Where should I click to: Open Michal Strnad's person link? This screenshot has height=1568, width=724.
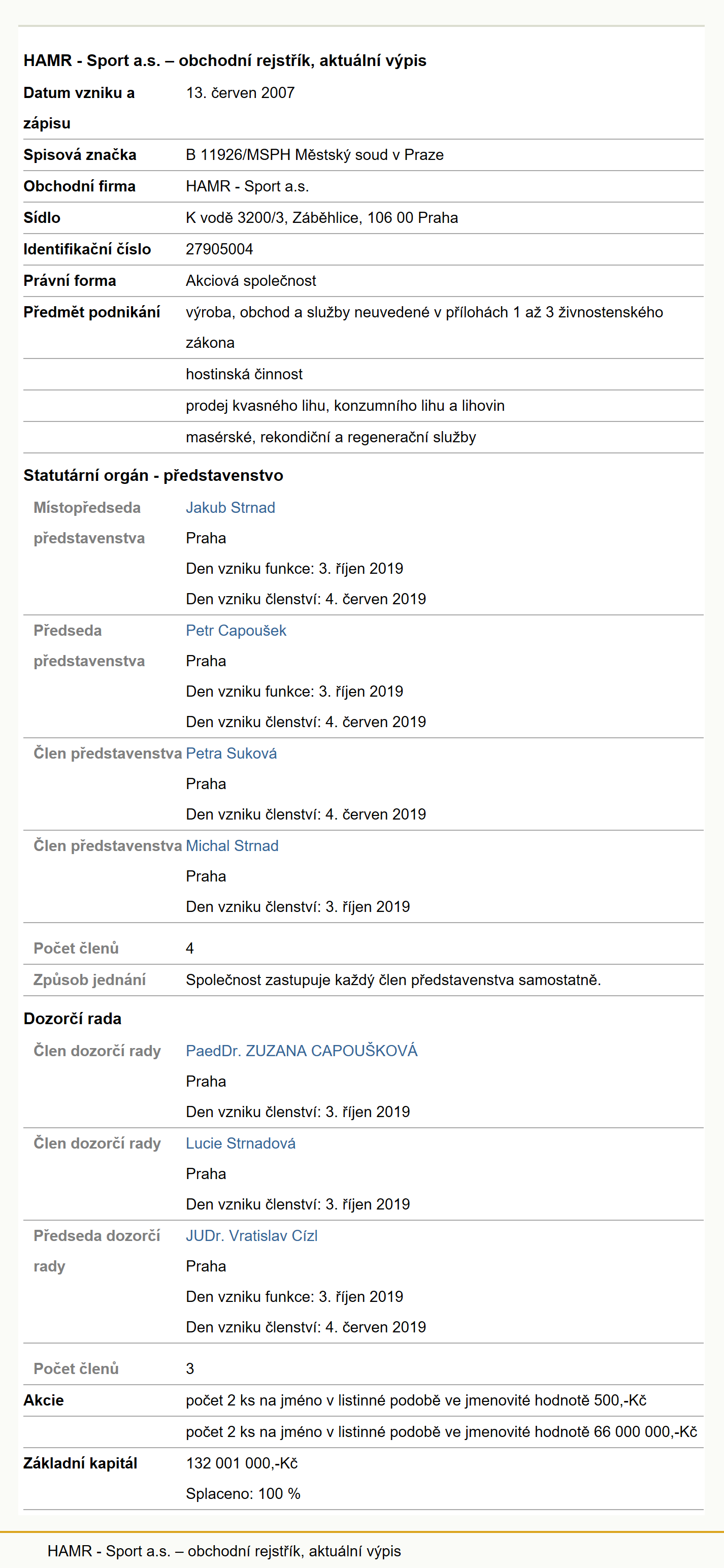pos(232,846)
